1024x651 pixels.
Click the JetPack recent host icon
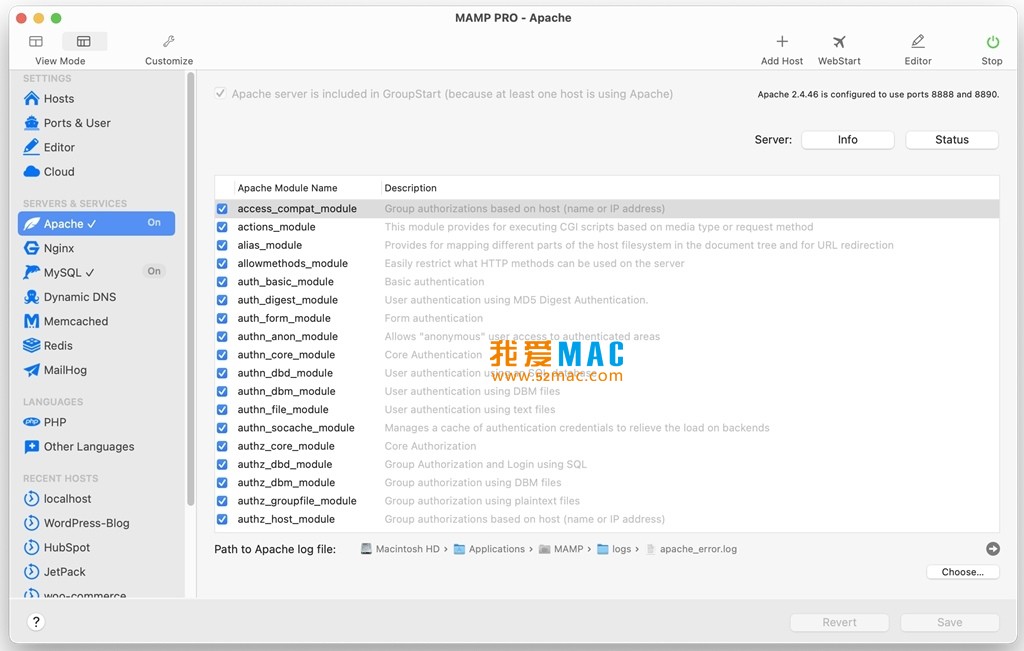coord(31,572)
